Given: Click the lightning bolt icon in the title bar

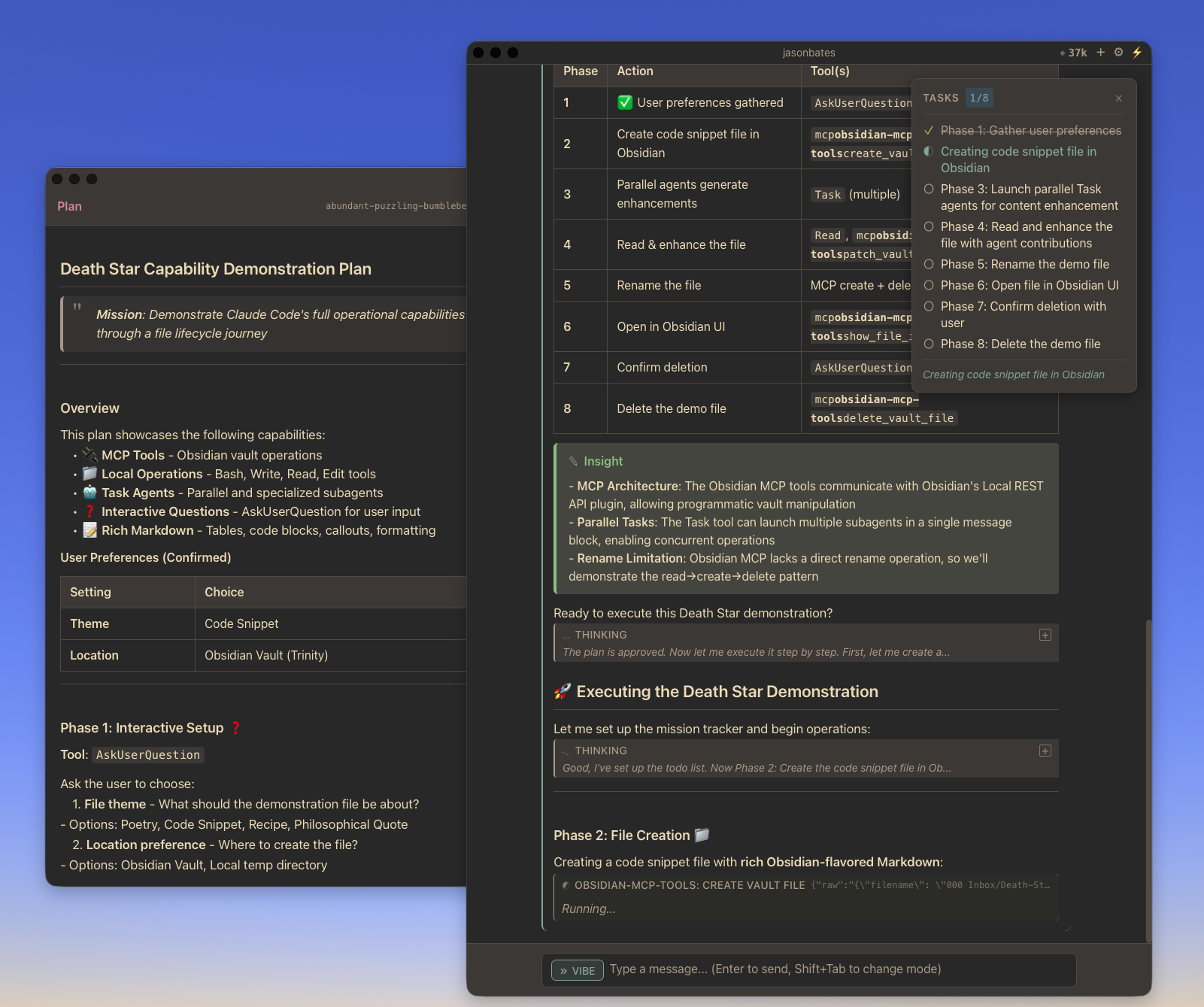Looking at the screenshot, I should (1137, 52).
